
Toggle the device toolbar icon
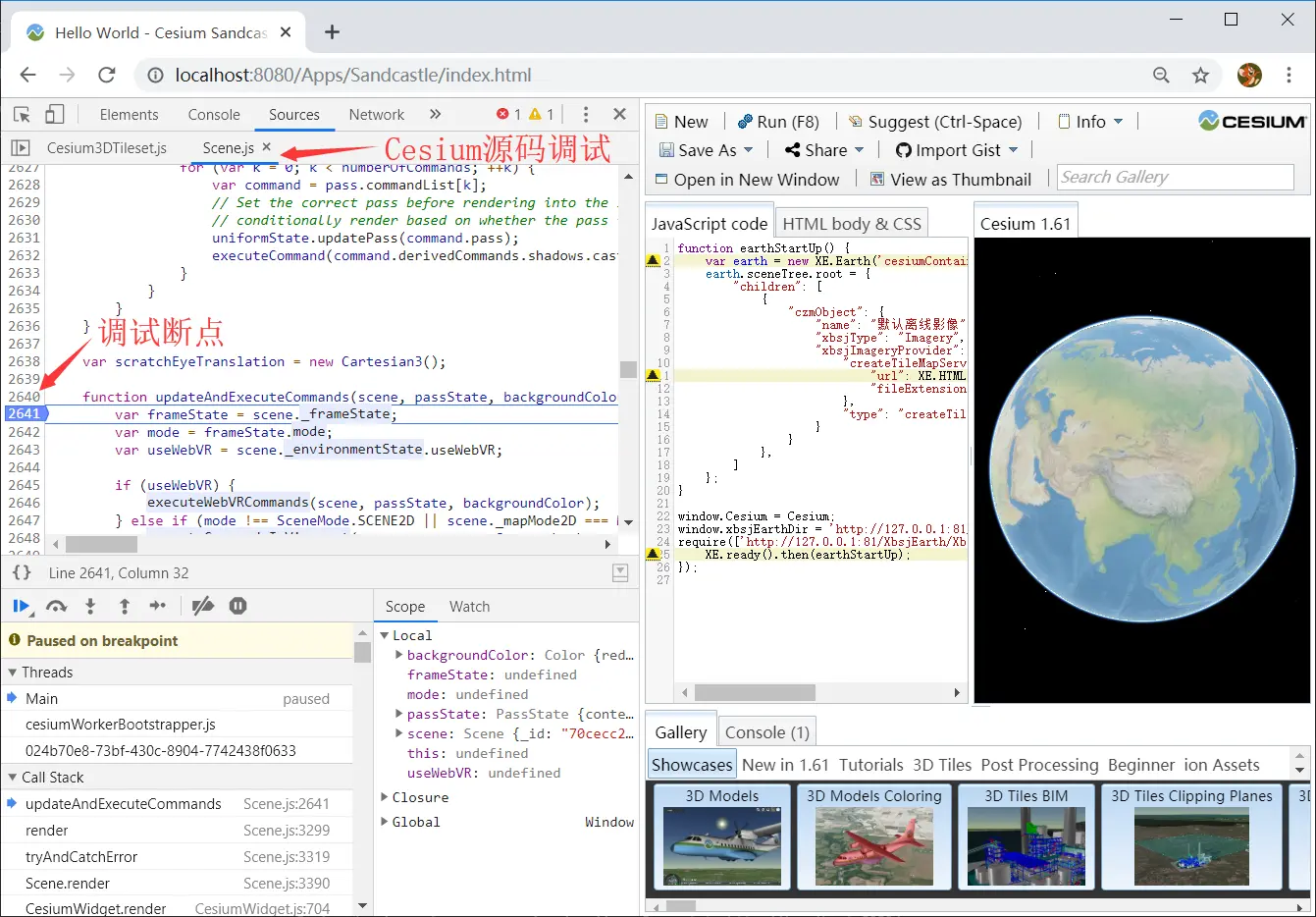tap(55, 114)
